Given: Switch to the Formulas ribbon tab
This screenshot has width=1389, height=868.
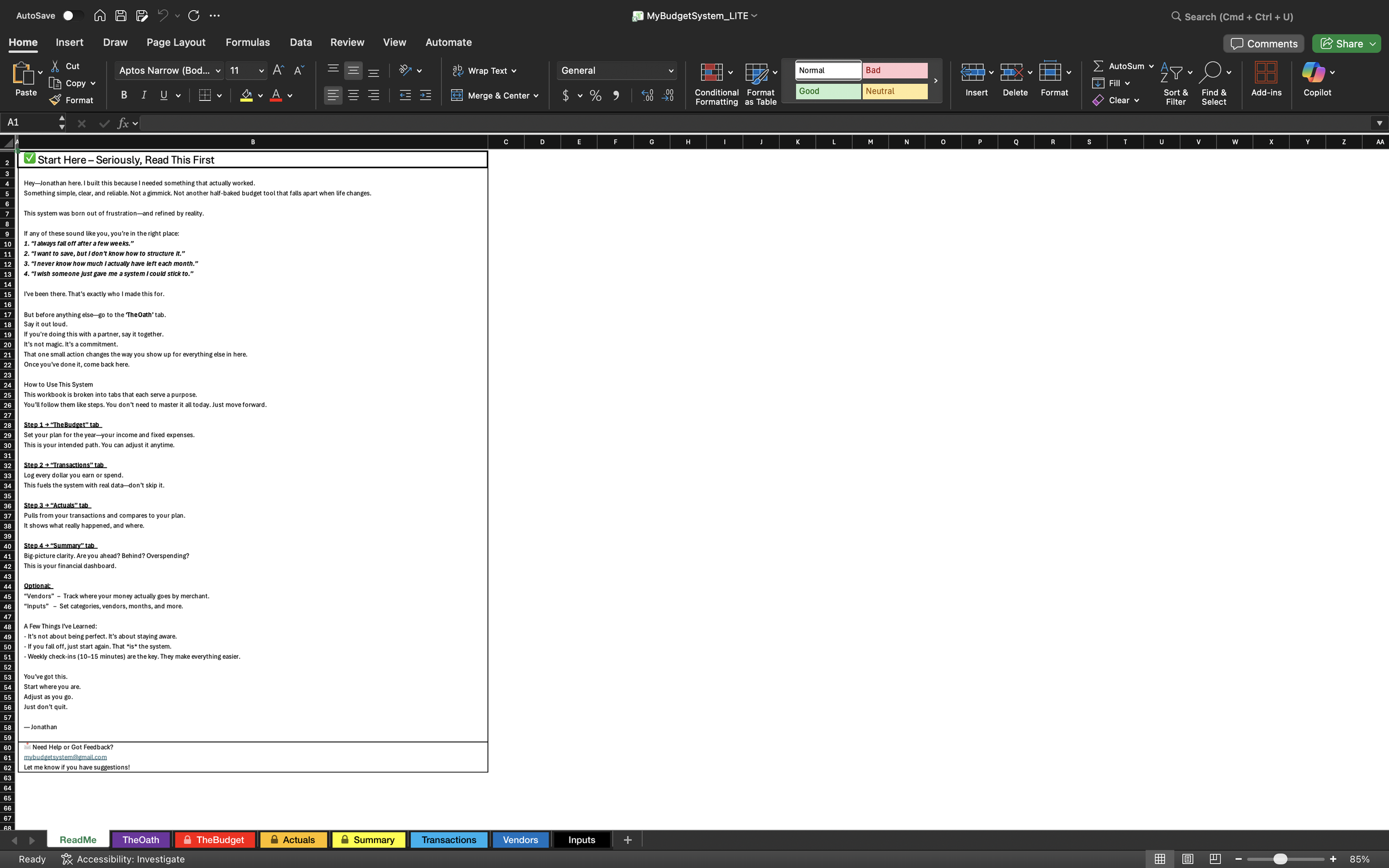Looking at the screenshot, I should click(247, 42).
